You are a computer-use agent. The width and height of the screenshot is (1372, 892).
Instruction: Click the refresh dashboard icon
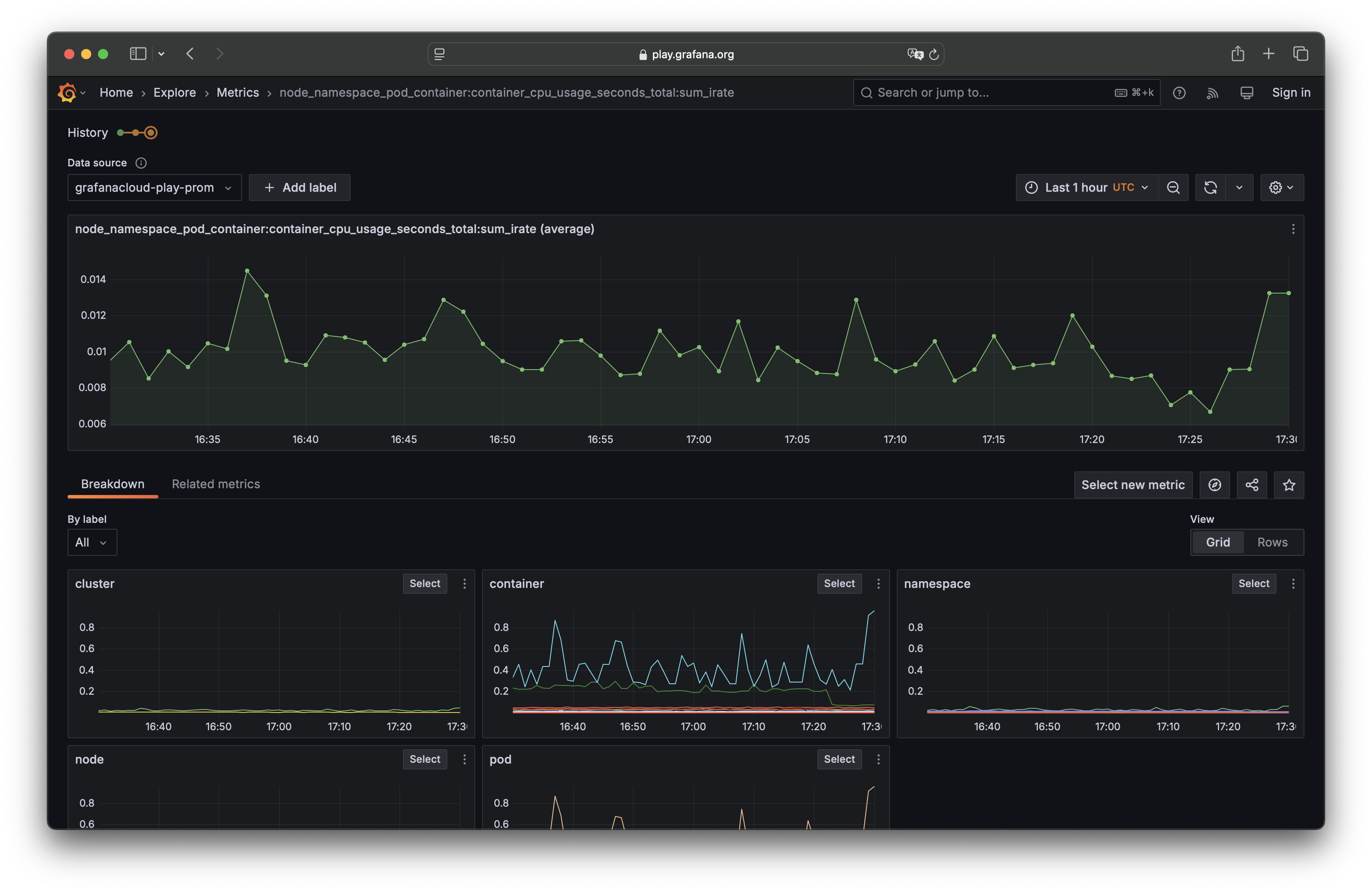tap(1210, 188)
